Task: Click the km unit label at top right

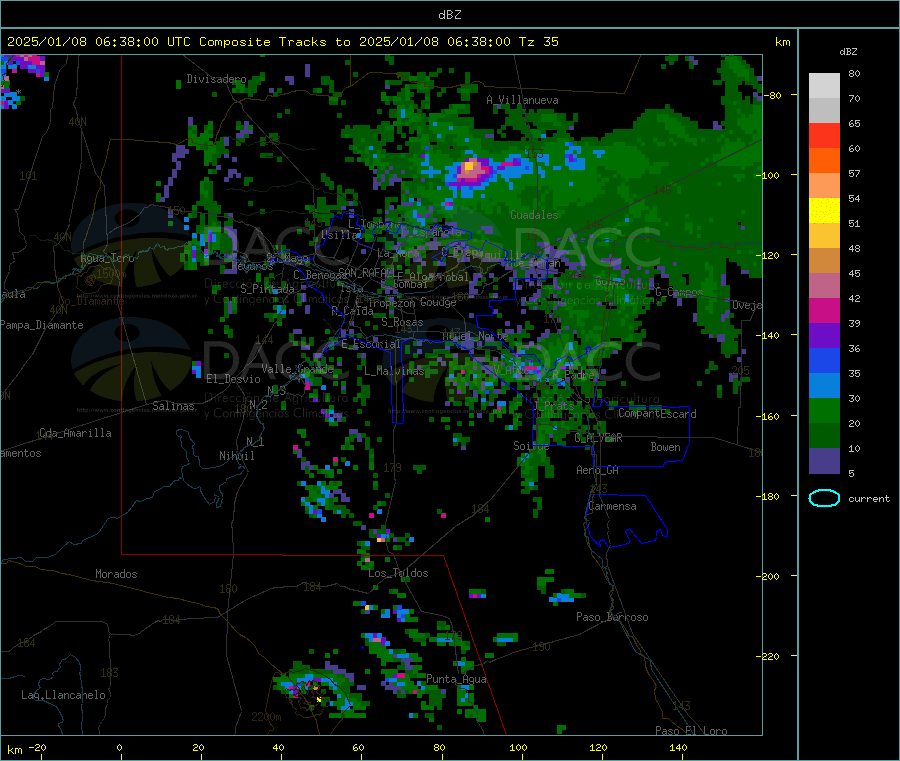Action: point(782,42)
